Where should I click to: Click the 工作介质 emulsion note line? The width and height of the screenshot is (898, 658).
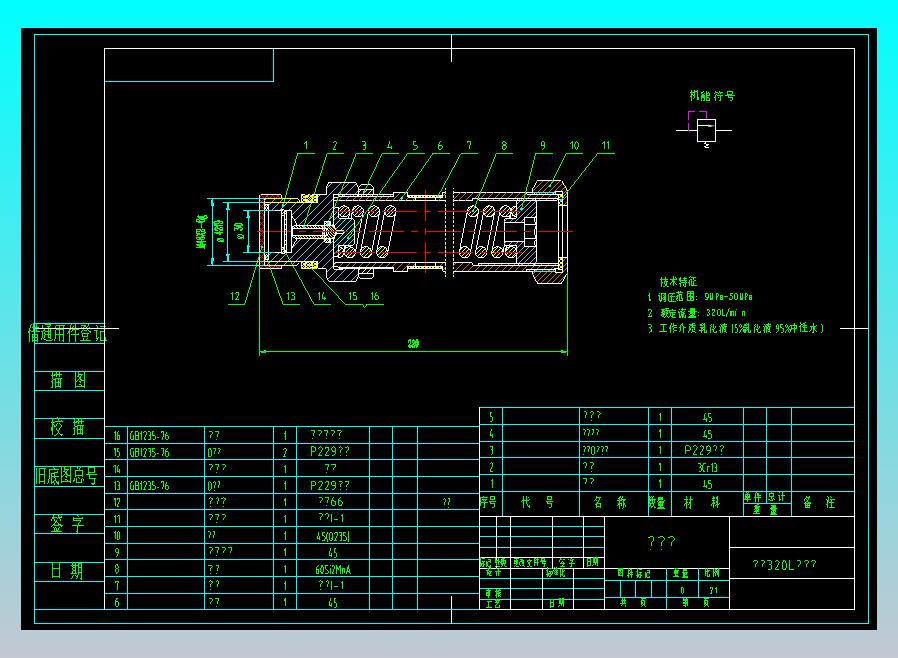point(736,328)
